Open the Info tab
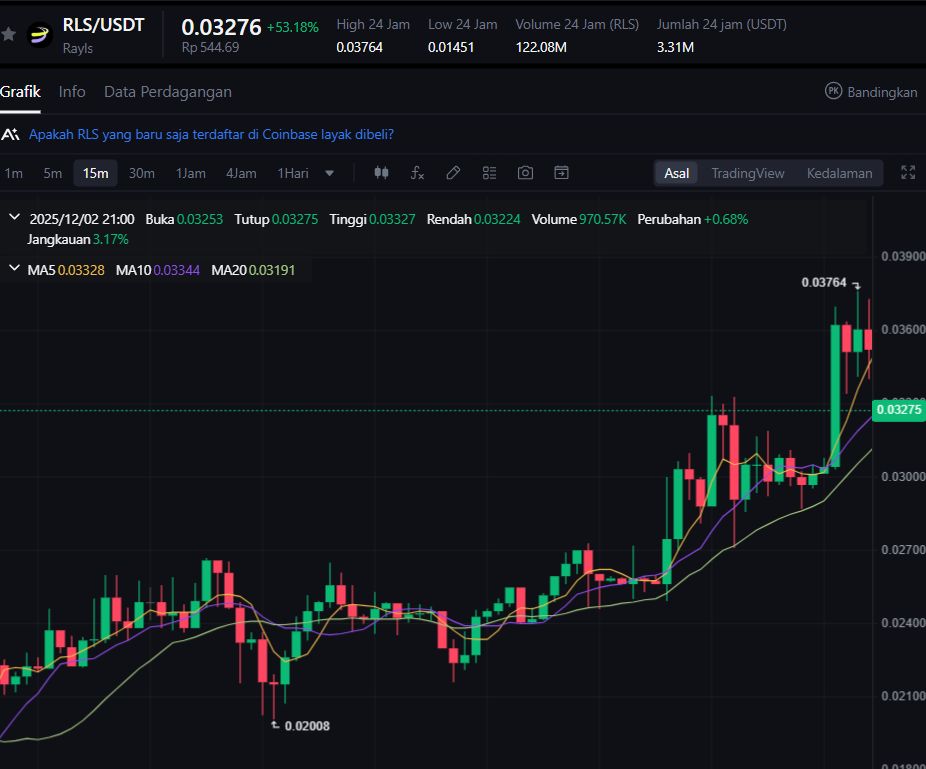 pos(72,92)
